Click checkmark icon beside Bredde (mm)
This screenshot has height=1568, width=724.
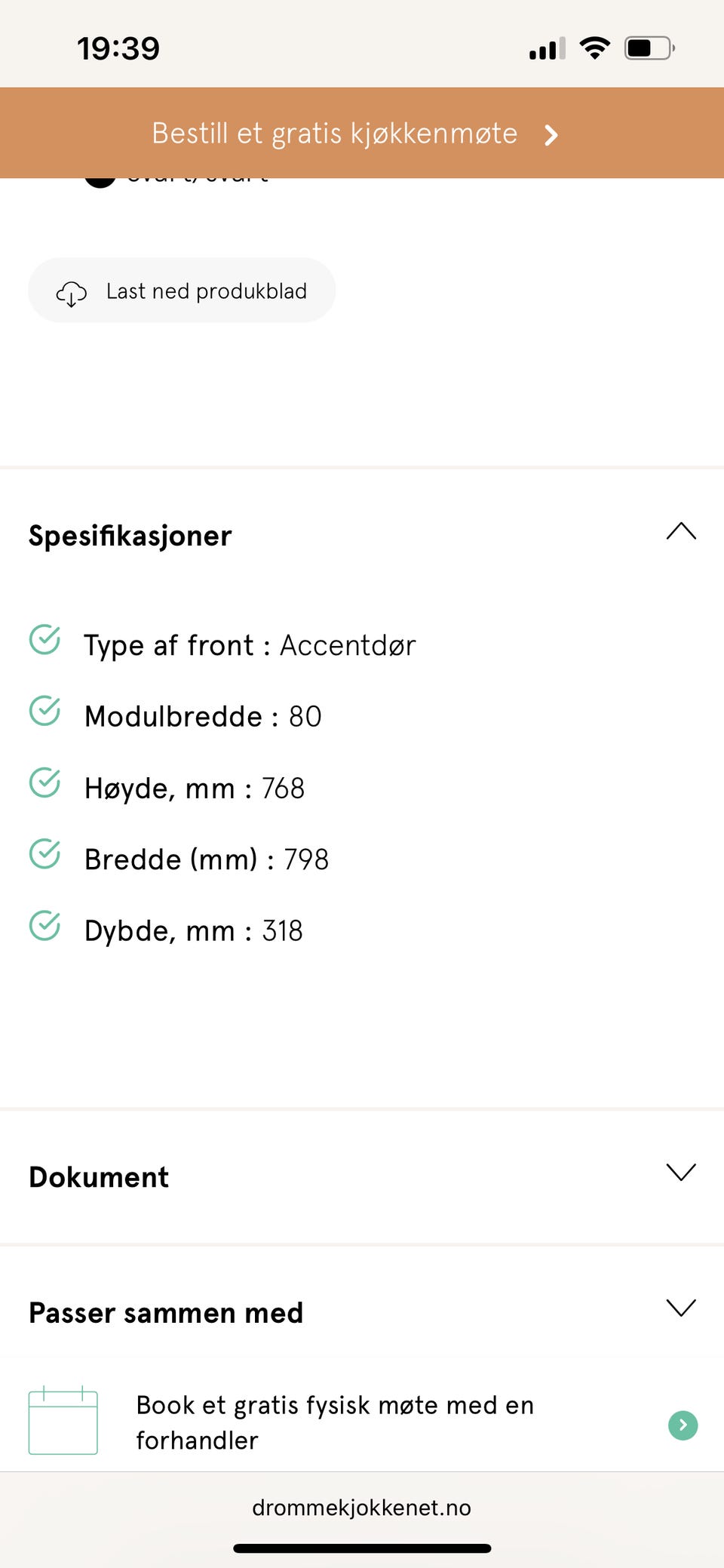pos(45,854)
